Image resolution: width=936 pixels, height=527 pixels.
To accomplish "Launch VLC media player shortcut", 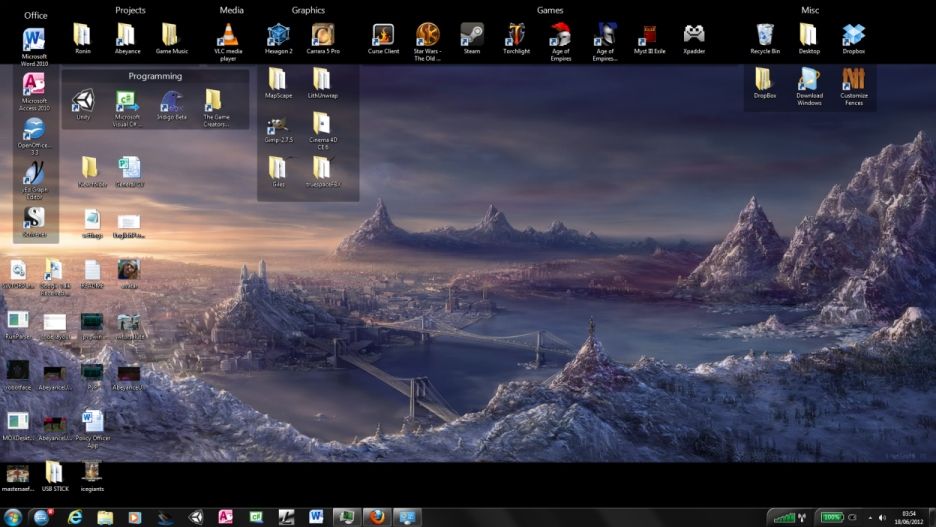I will pos(228,42).
